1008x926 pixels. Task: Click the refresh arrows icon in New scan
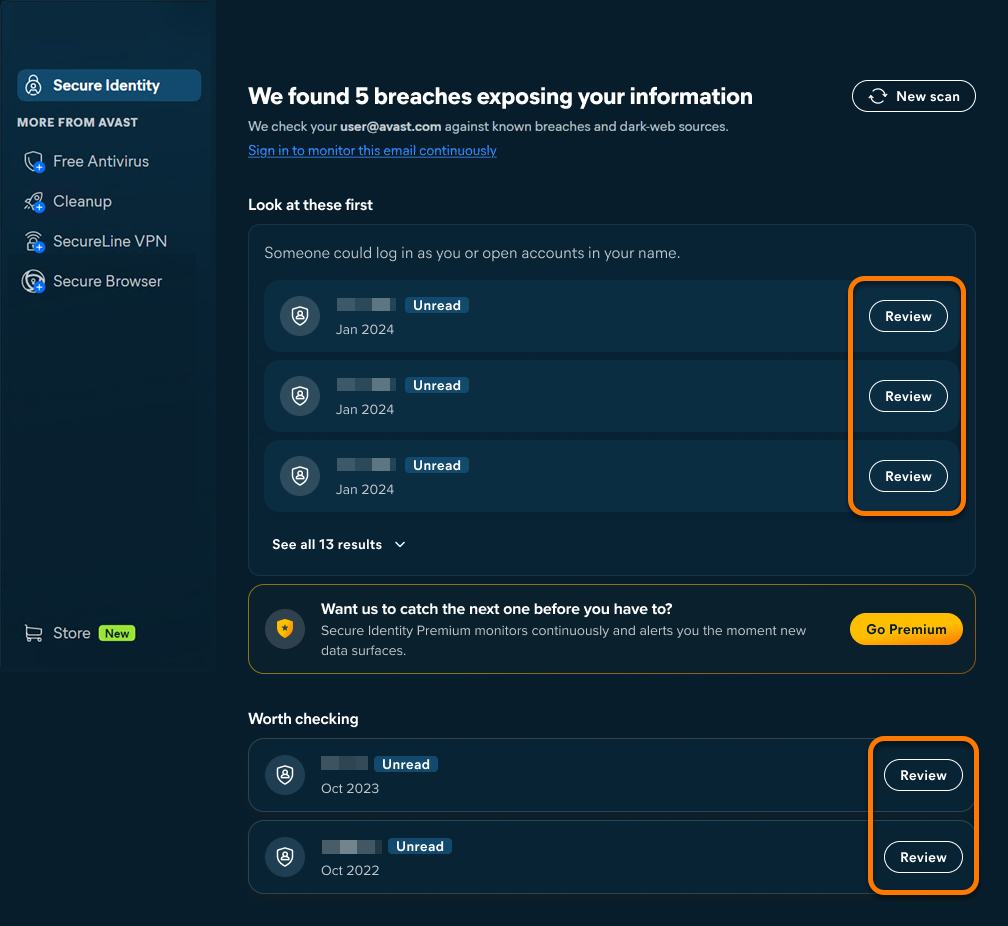(878, 96)
